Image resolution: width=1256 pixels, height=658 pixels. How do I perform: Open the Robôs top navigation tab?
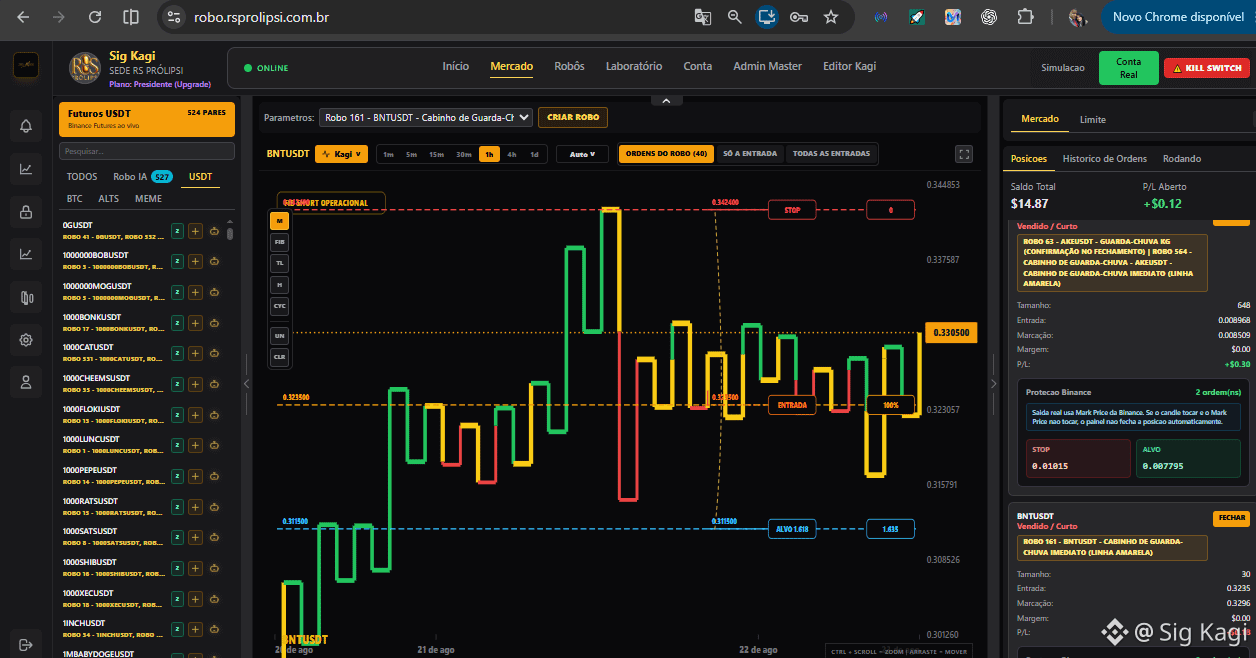click(569, 66)
